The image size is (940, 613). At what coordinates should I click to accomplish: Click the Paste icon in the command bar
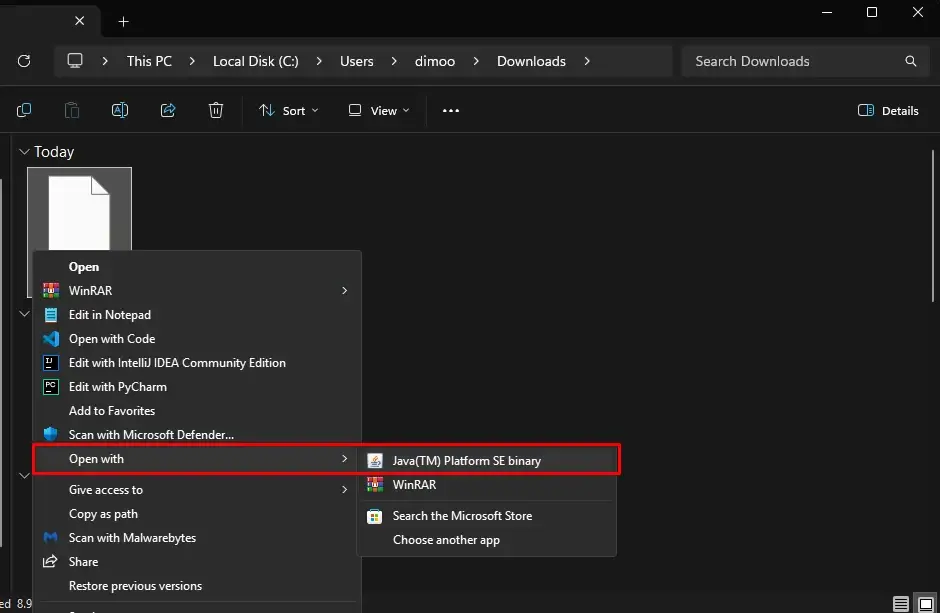click(x=72, y=110)
